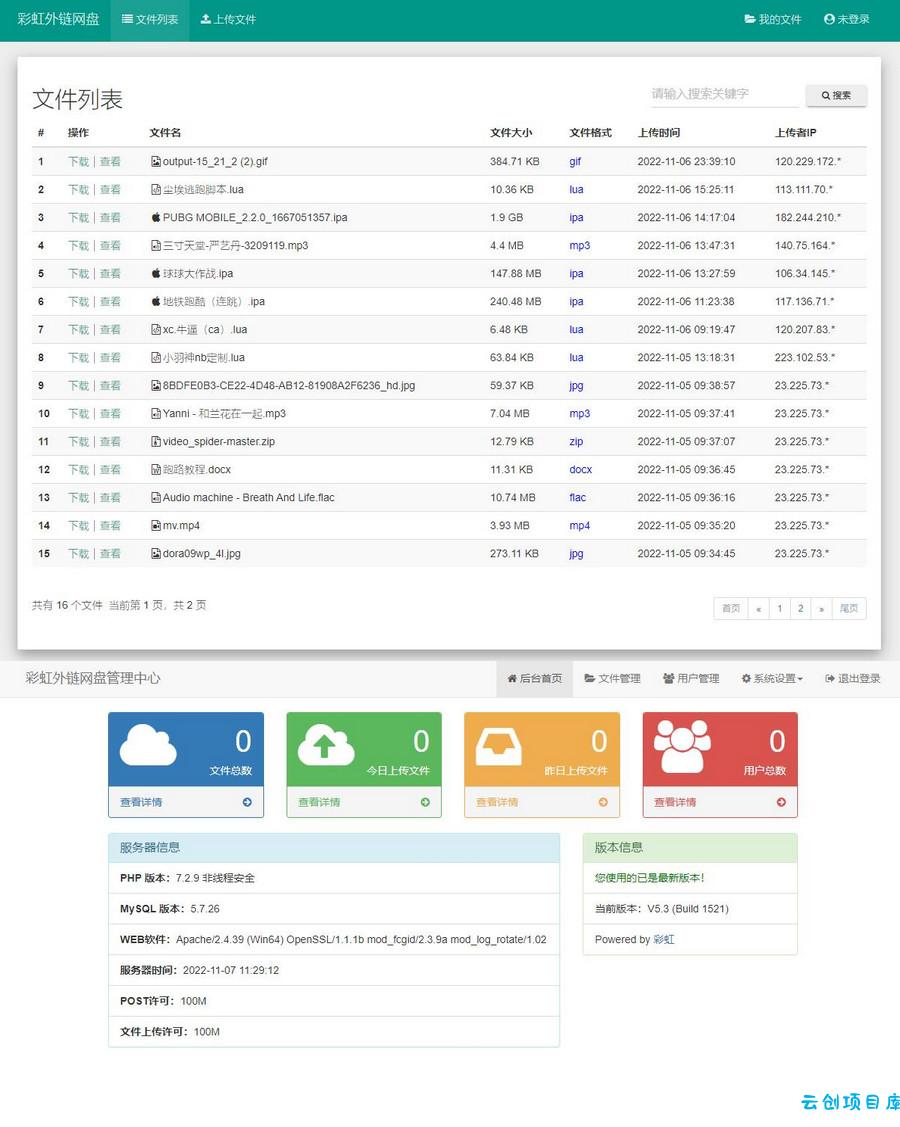Expand the 系统设置 dropdown menu
Image resolution: width=900 pixels, height=1127 pixels.
772,678
